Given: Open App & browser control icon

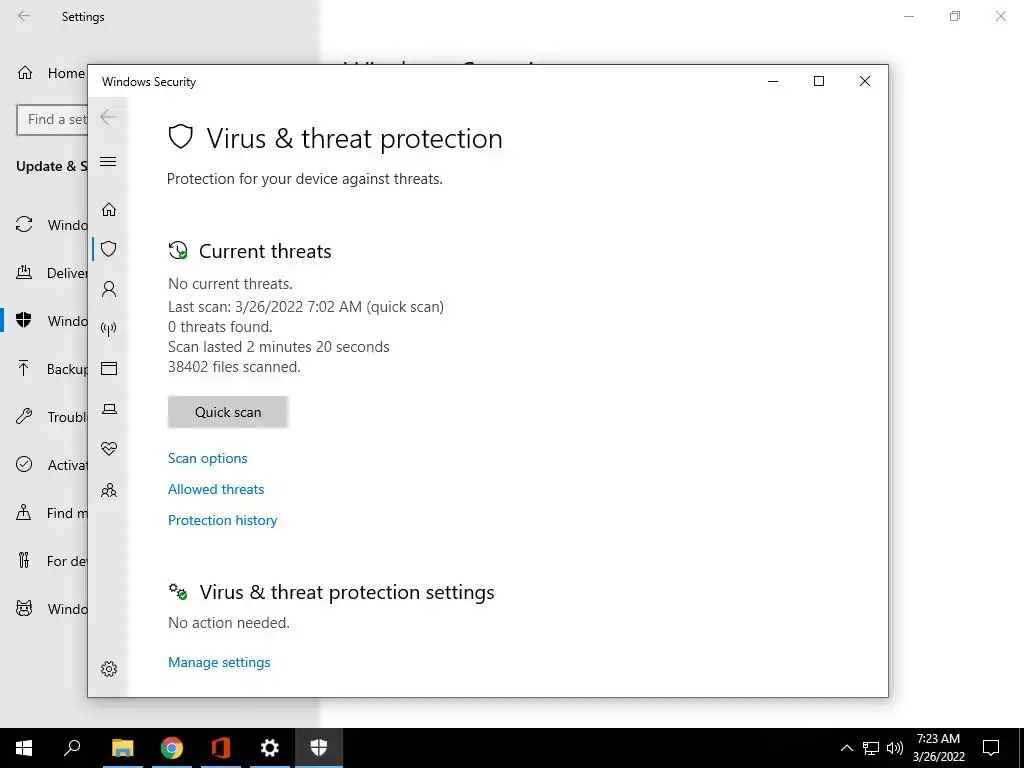Looking at the screenshot, I should [109, 369].
